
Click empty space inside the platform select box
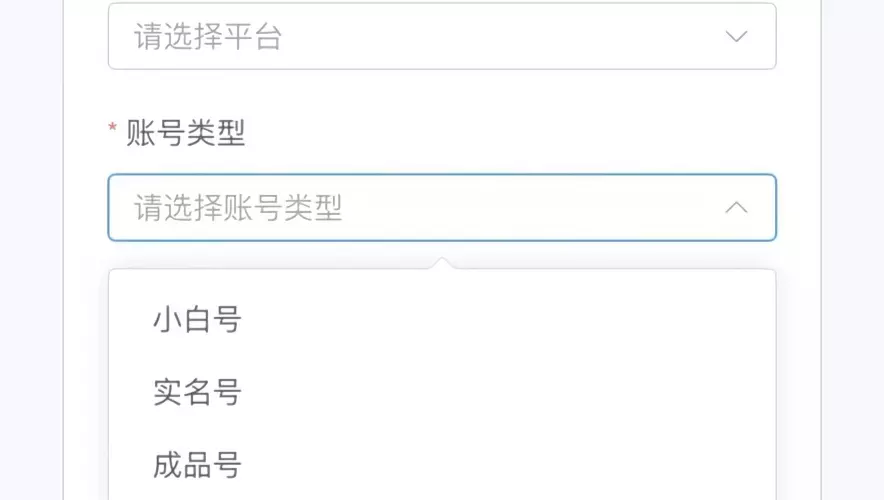click(x=500, y=37)
